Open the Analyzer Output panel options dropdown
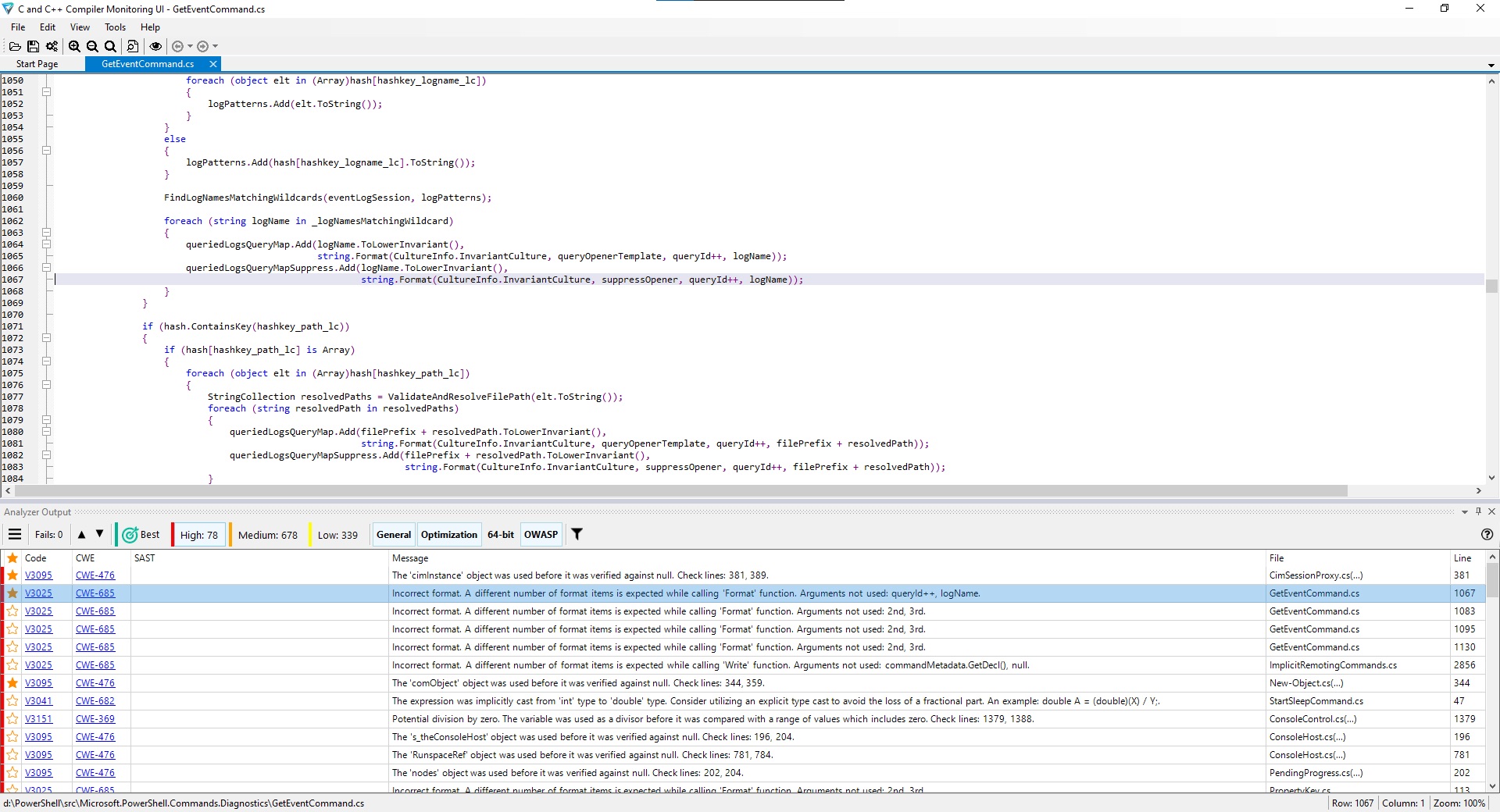The width and height of the screenshot is (1500, 812). 1464,512
